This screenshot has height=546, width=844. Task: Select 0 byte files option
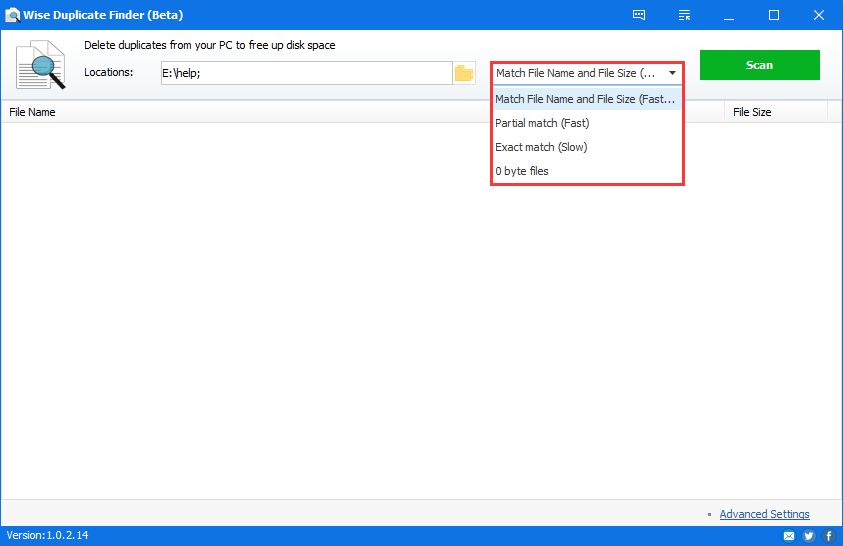point(587,171)
